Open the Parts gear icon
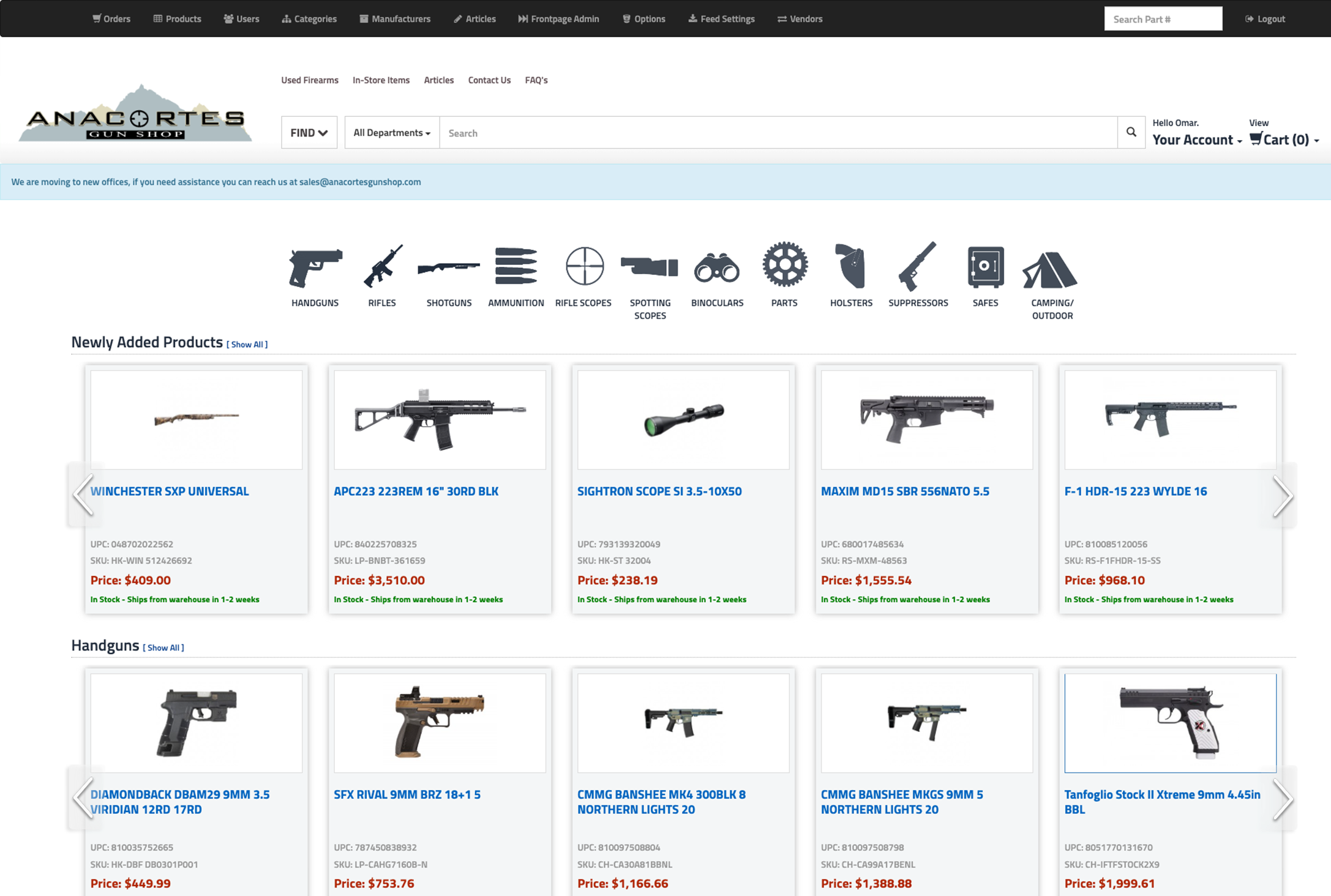 [x=785, y=264]
